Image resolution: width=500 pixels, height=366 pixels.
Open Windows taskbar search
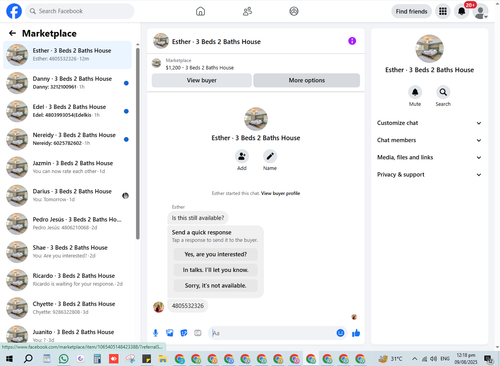coord(28,359)
